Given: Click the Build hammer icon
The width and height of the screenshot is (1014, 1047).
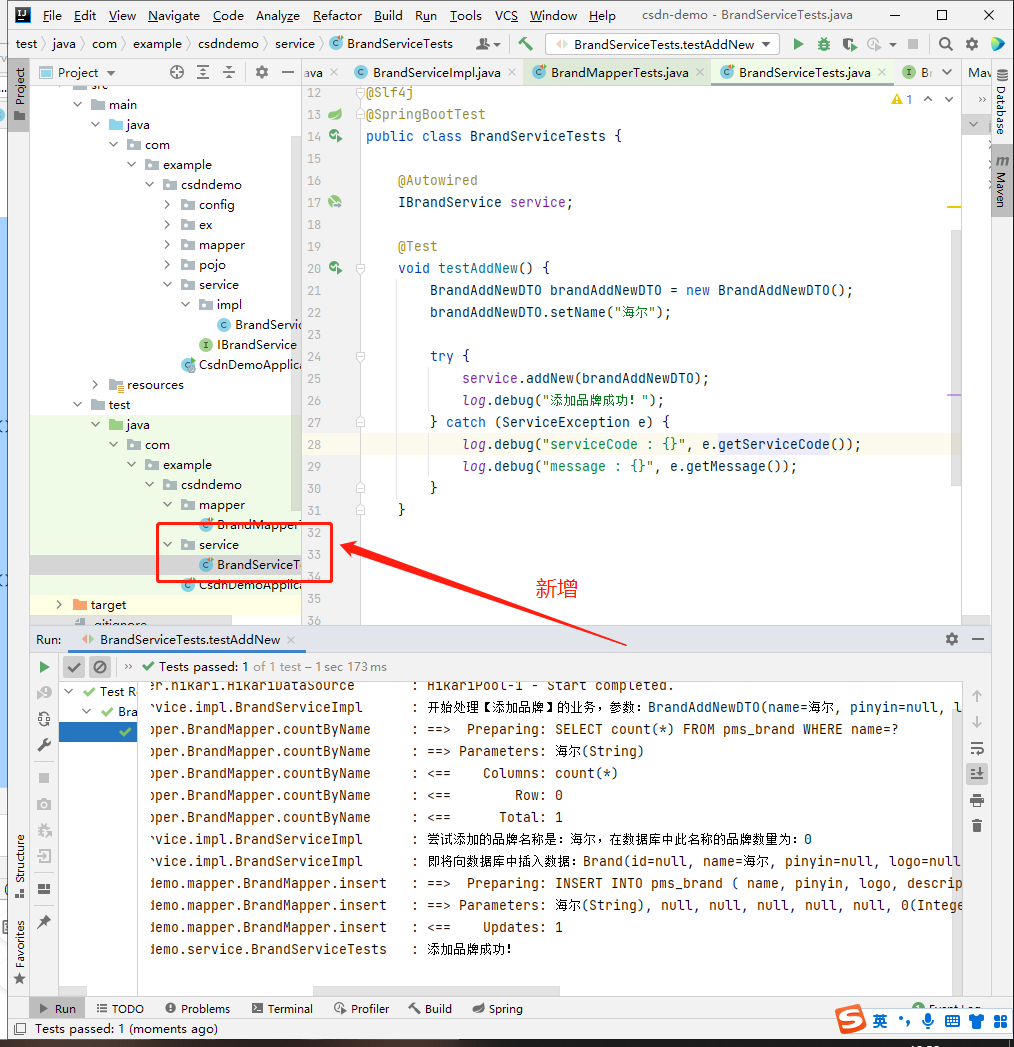Looking at the screenshot, I should pos(525,44).
